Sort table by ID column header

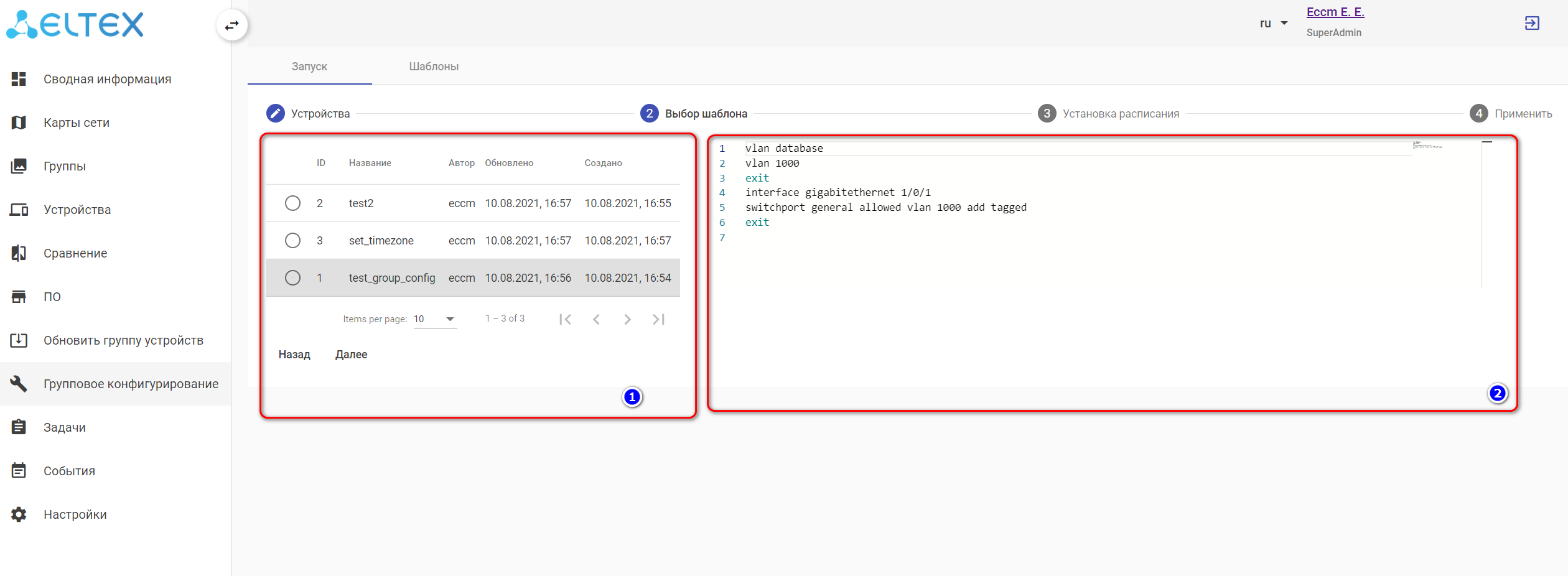click(321, 163)
